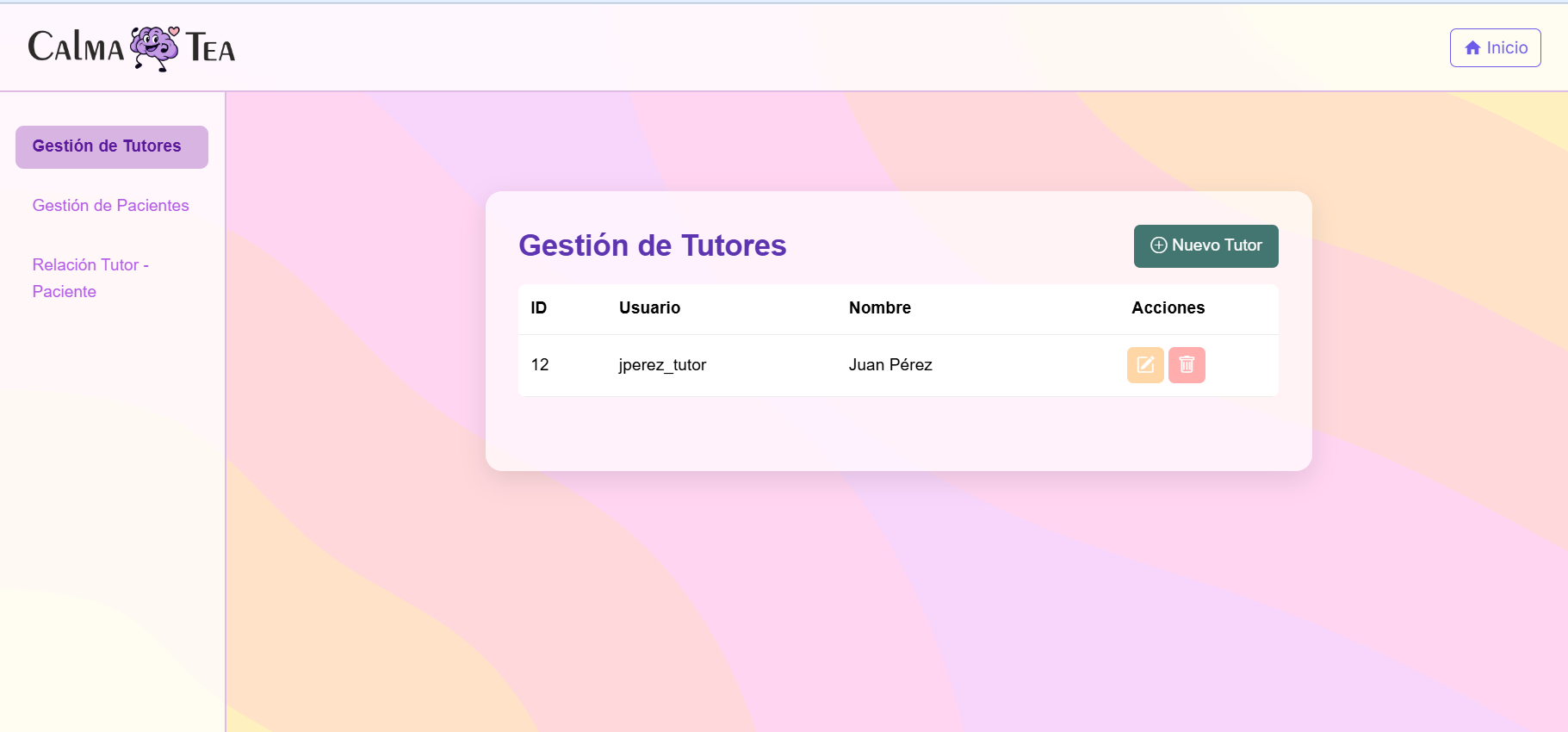This screenshot has height=732, width=1568.
Task: Go to the Inicio home page
Action: click(1495, 48)
